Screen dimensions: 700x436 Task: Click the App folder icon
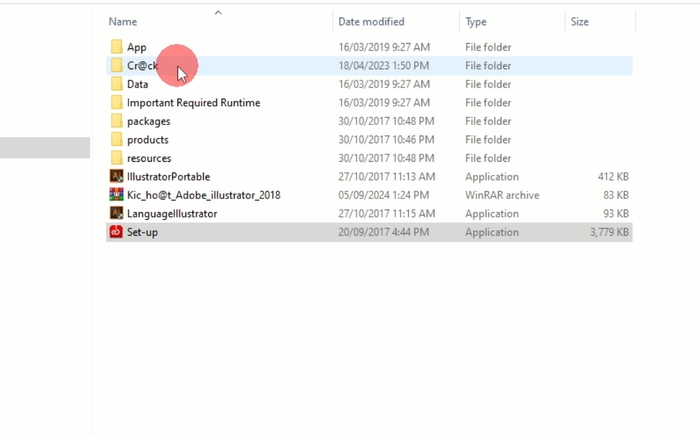pos(117,47)
